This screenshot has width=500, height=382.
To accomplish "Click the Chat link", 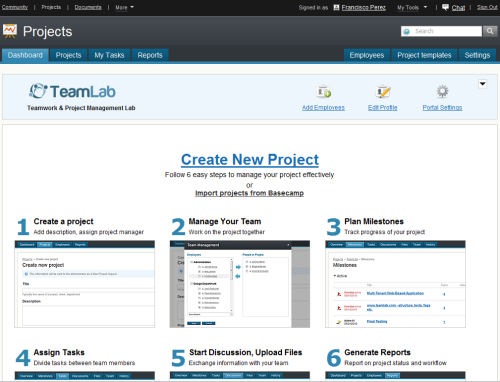I will (x=458, y=7).
